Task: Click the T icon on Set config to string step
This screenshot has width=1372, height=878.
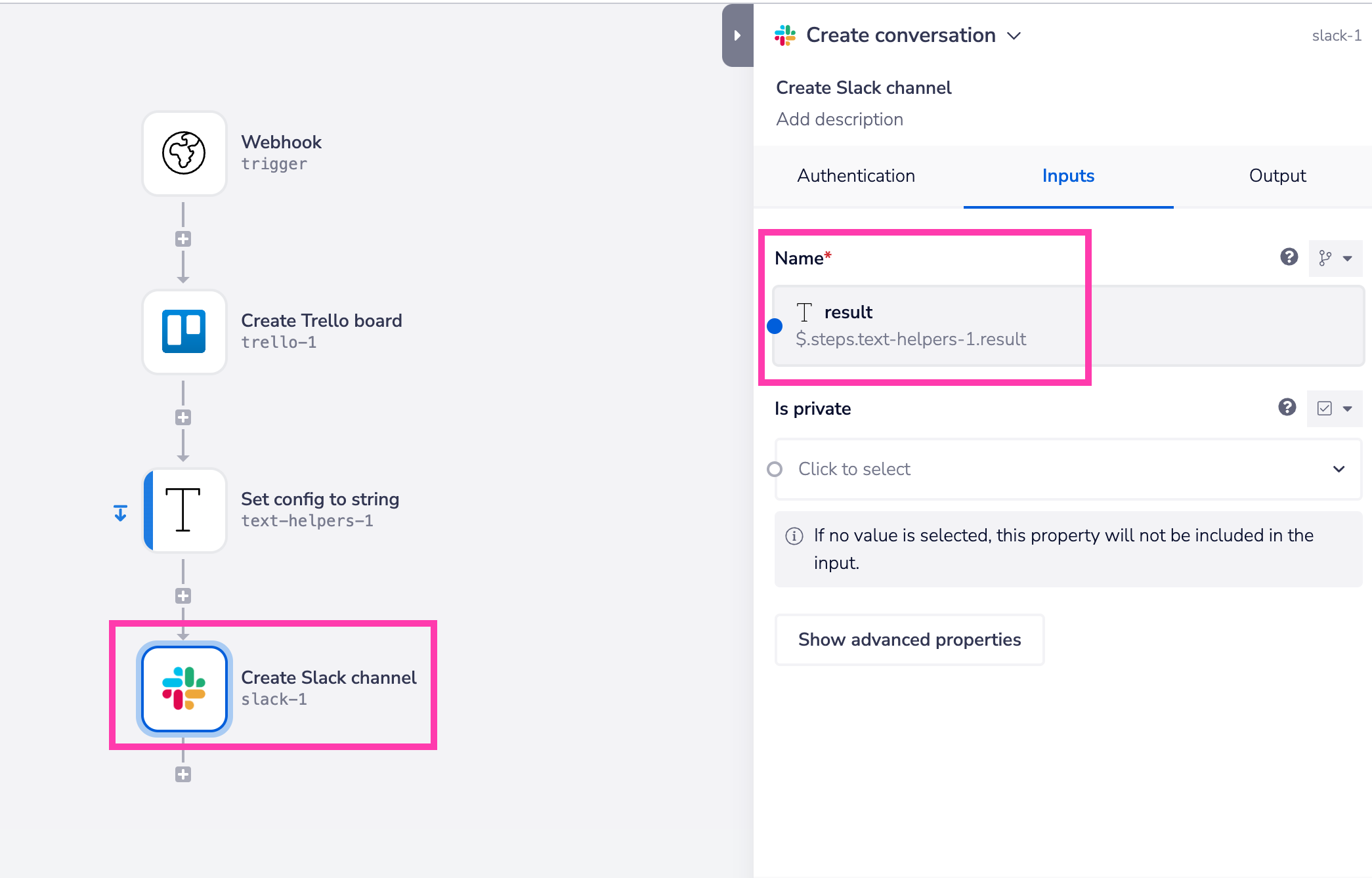Action: coord(184,511)
